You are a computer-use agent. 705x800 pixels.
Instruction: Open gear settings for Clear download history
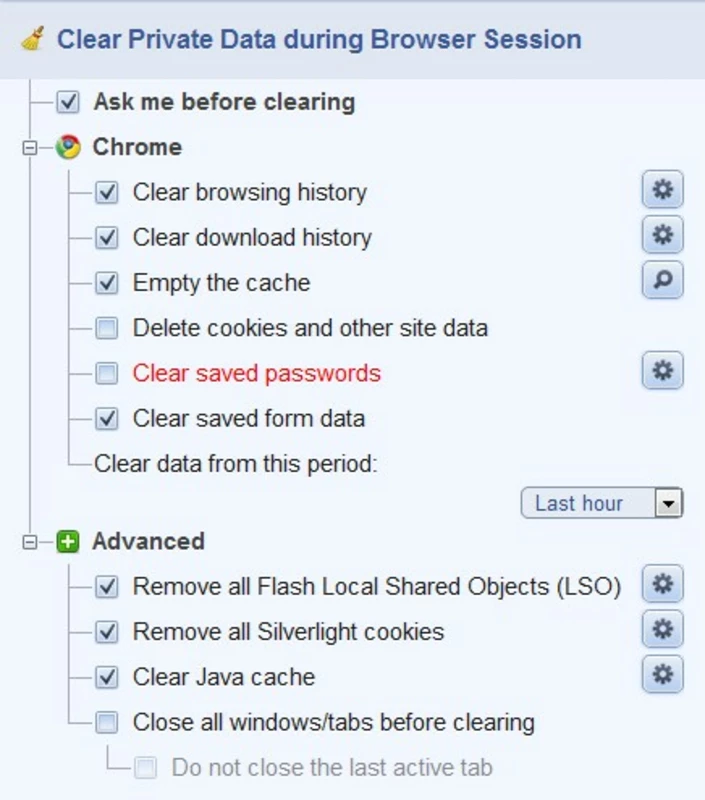pos(662,235)
